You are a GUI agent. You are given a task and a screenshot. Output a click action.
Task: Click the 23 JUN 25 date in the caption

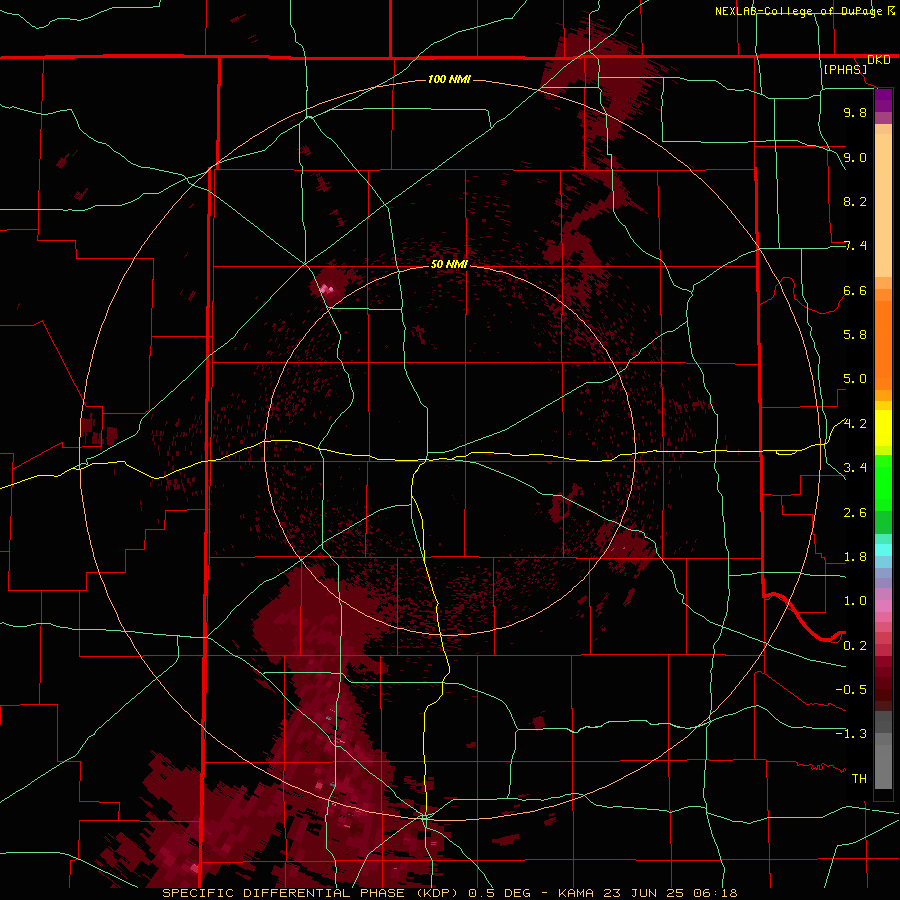coord(645,893)
